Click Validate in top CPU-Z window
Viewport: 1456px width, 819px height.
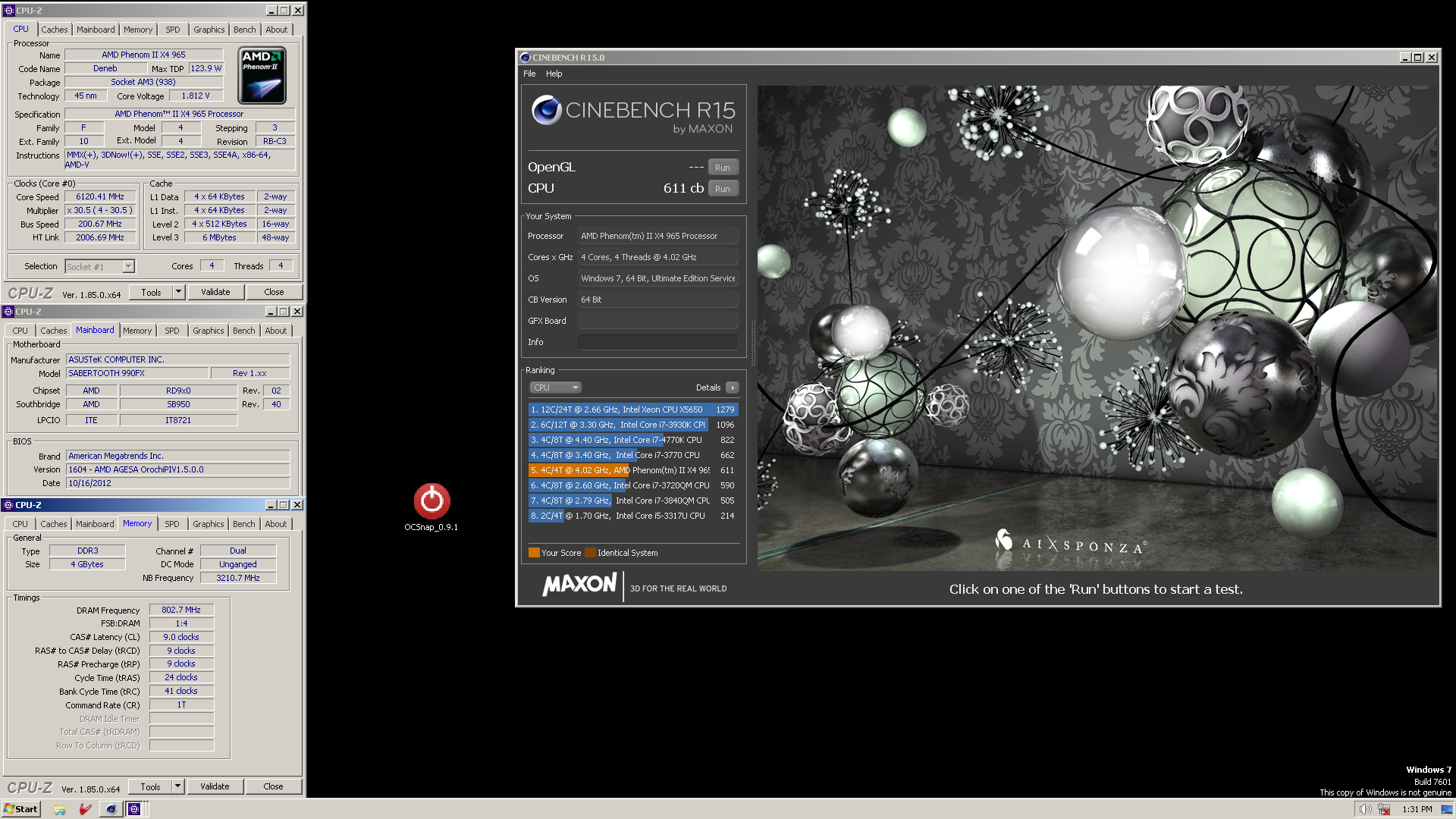215,292
